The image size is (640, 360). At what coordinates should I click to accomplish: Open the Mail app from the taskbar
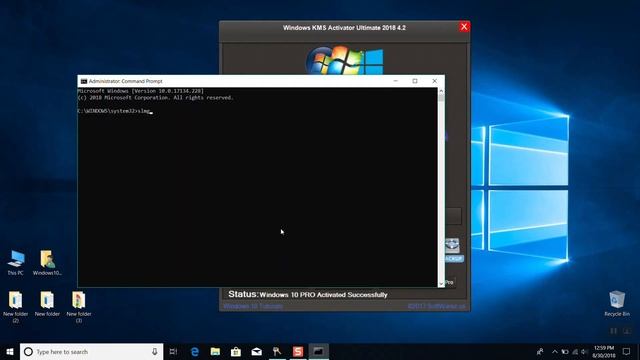(256, 351)
